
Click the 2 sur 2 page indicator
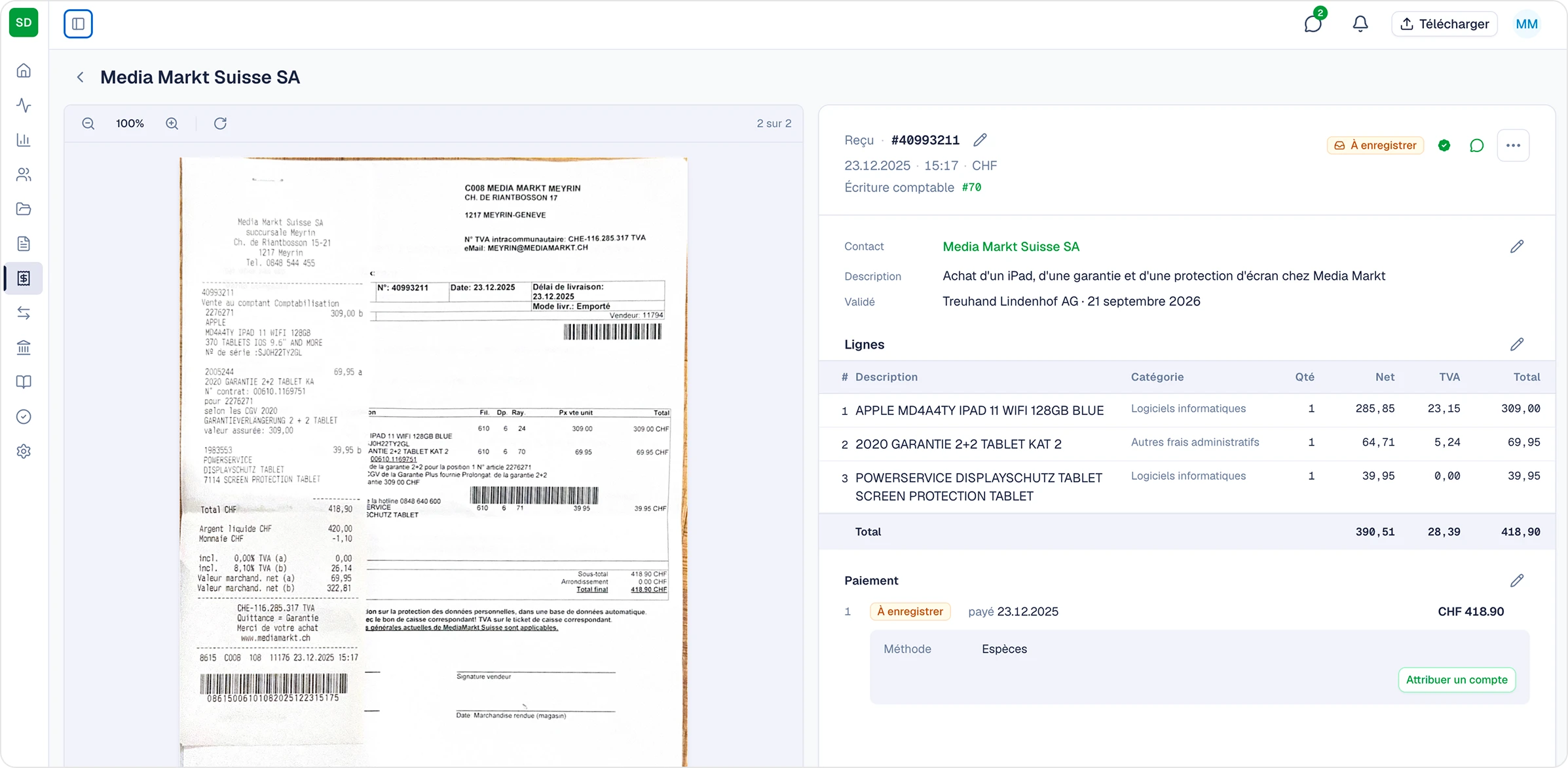774,123
